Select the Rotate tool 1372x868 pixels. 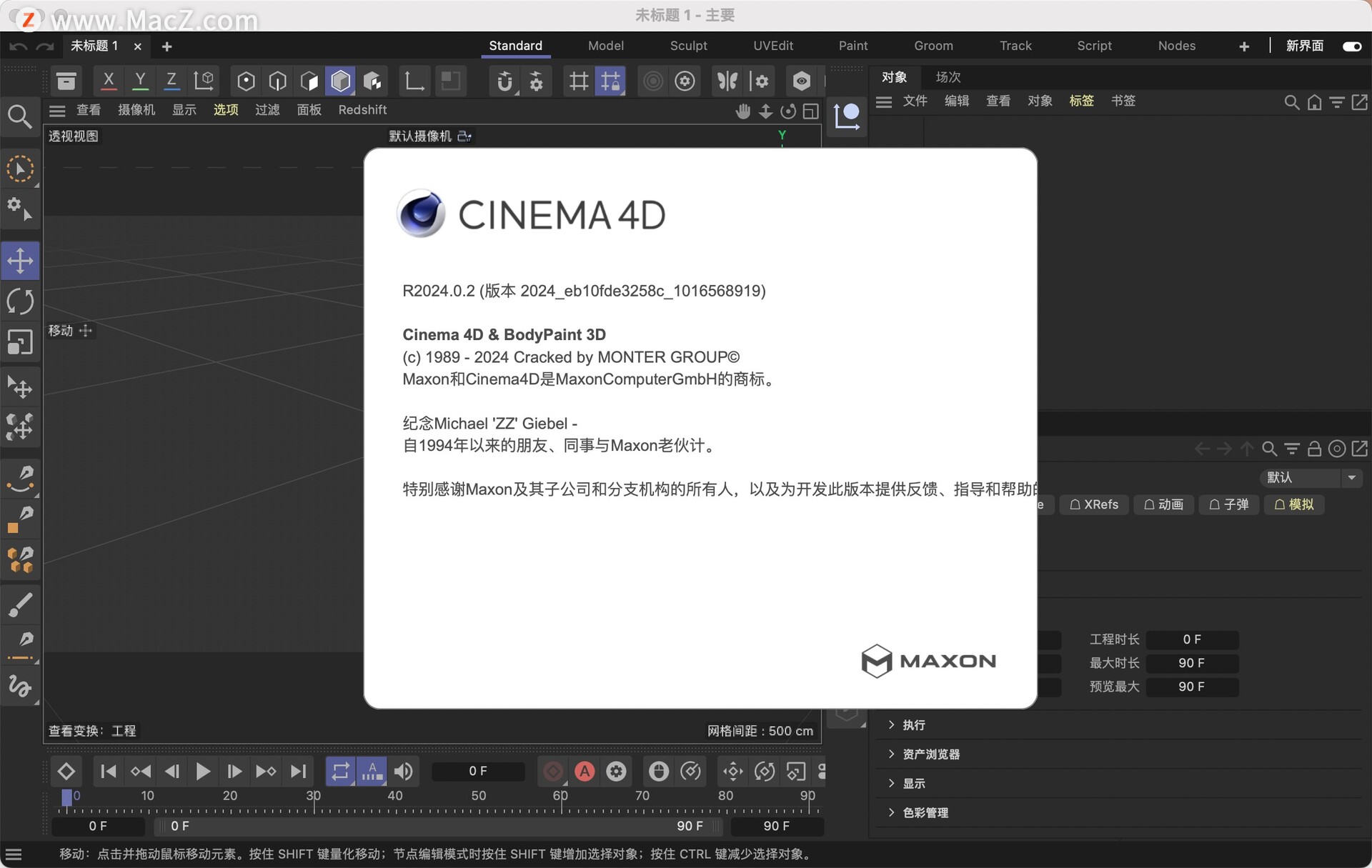(x=20, y=301)
